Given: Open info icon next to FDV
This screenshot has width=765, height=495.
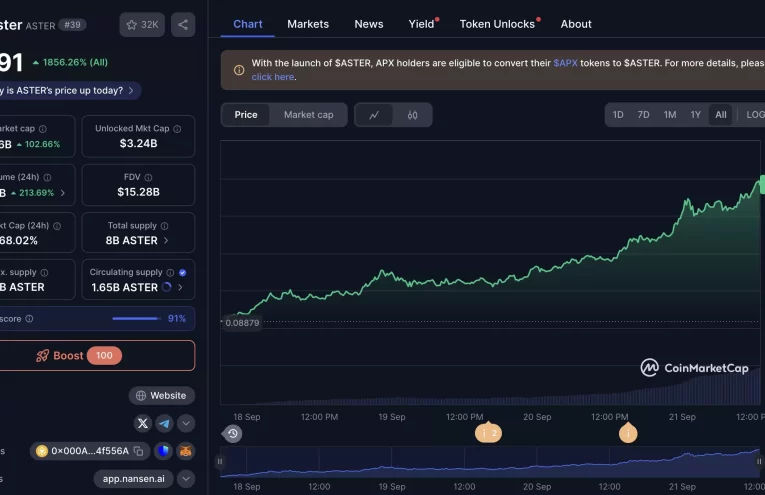Looking at the screenshot, I should (148, 178).
